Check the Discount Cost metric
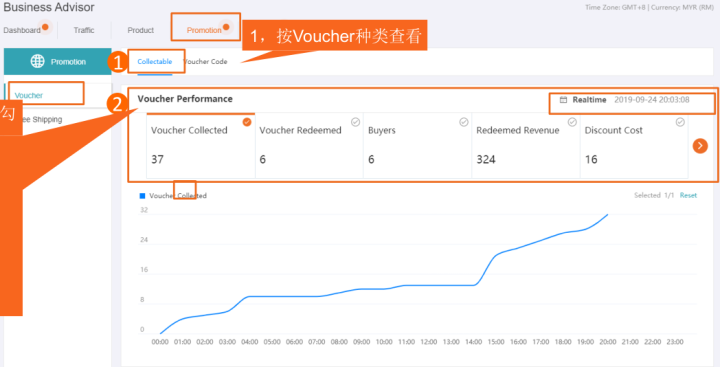 pyautogui.click(x=681, y=122)
